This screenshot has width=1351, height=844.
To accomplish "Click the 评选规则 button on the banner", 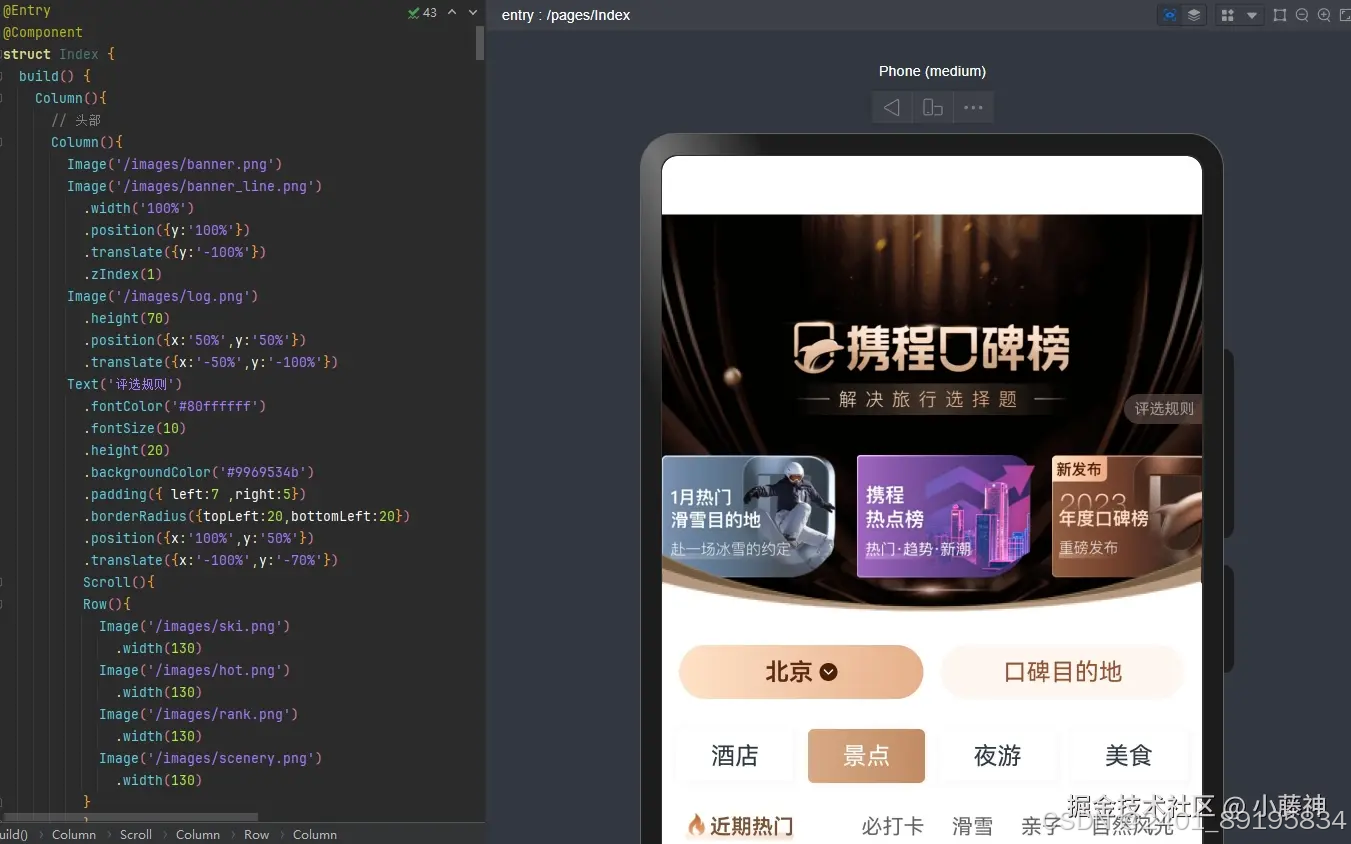I will tap(1163, 408).
